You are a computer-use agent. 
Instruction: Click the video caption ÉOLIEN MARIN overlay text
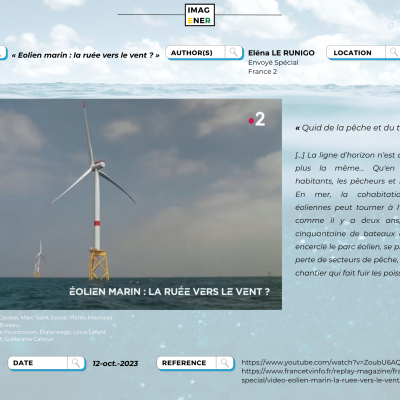click(x=169, y=292)
